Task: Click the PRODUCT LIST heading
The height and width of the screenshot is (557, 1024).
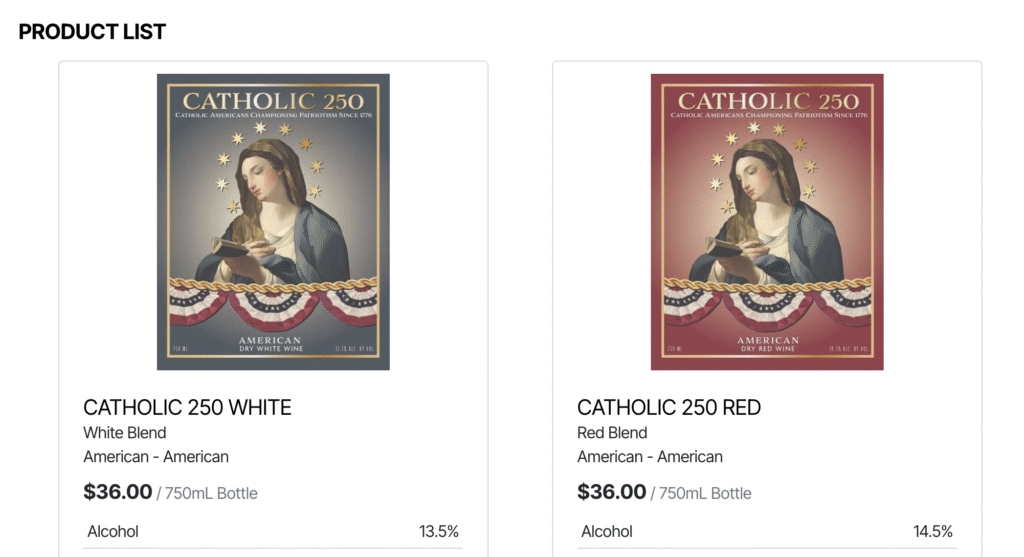Action: point(92,32)
